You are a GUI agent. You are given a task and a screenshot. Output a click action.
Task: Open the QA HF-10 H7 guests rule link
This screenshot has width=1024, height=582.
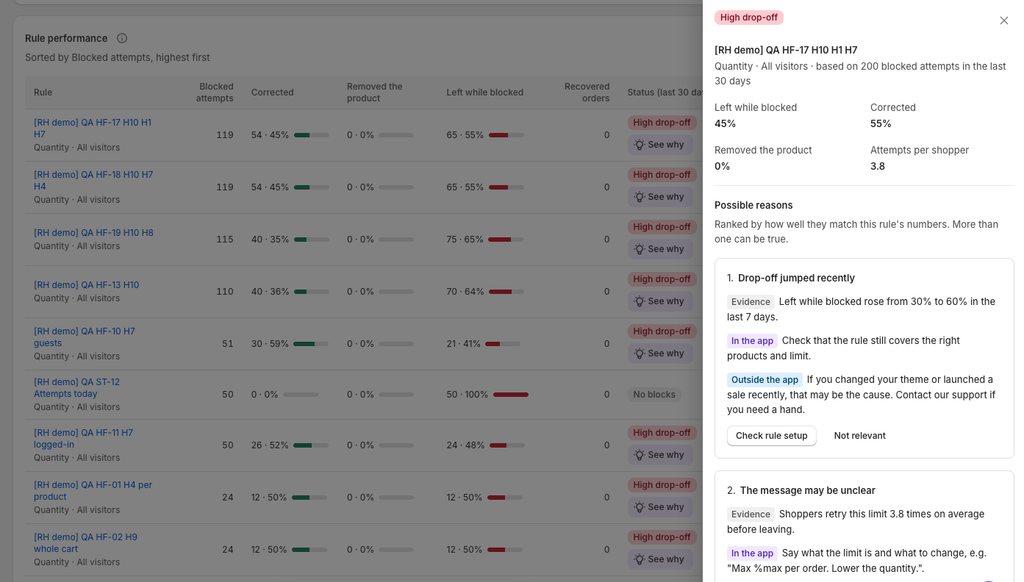[84, 337]
